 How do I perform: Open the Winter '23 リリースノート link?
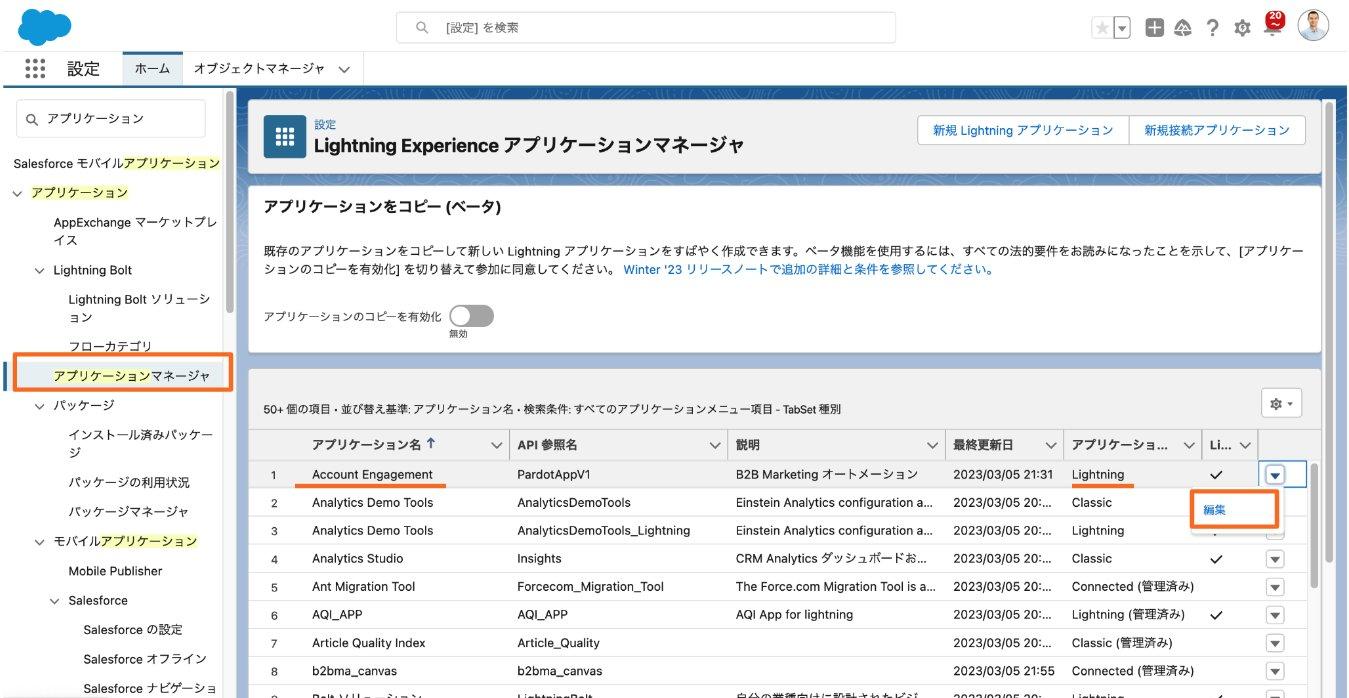pos(808,270)
